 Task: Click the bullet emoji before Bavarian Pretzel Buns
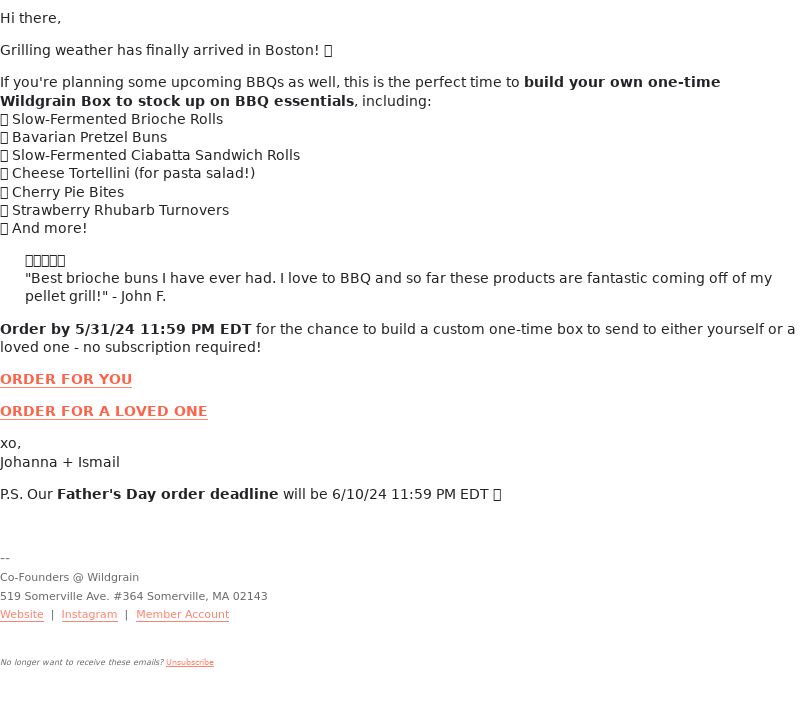pyautogui.click(x=4, y=138)
